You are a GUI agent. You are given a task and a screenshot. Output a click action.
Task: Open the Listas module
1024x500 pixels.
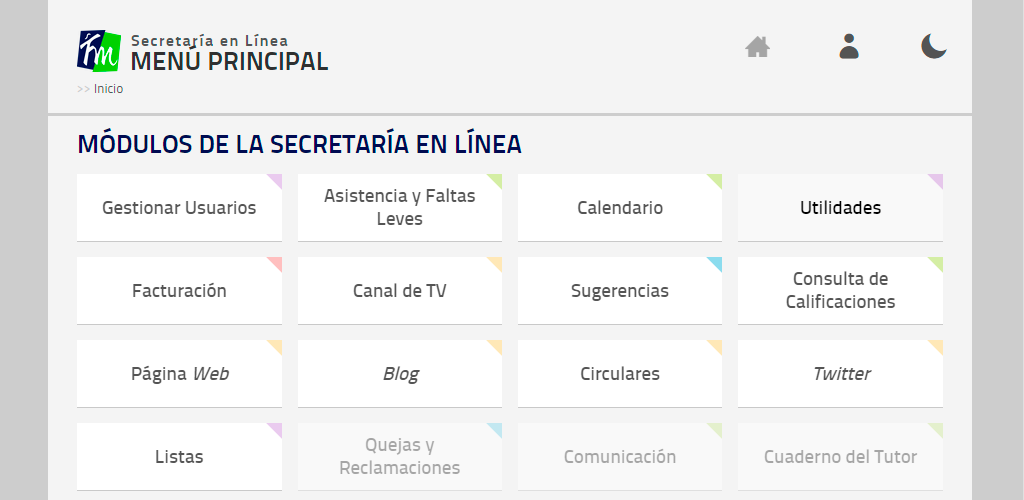(x=179, y=457)
